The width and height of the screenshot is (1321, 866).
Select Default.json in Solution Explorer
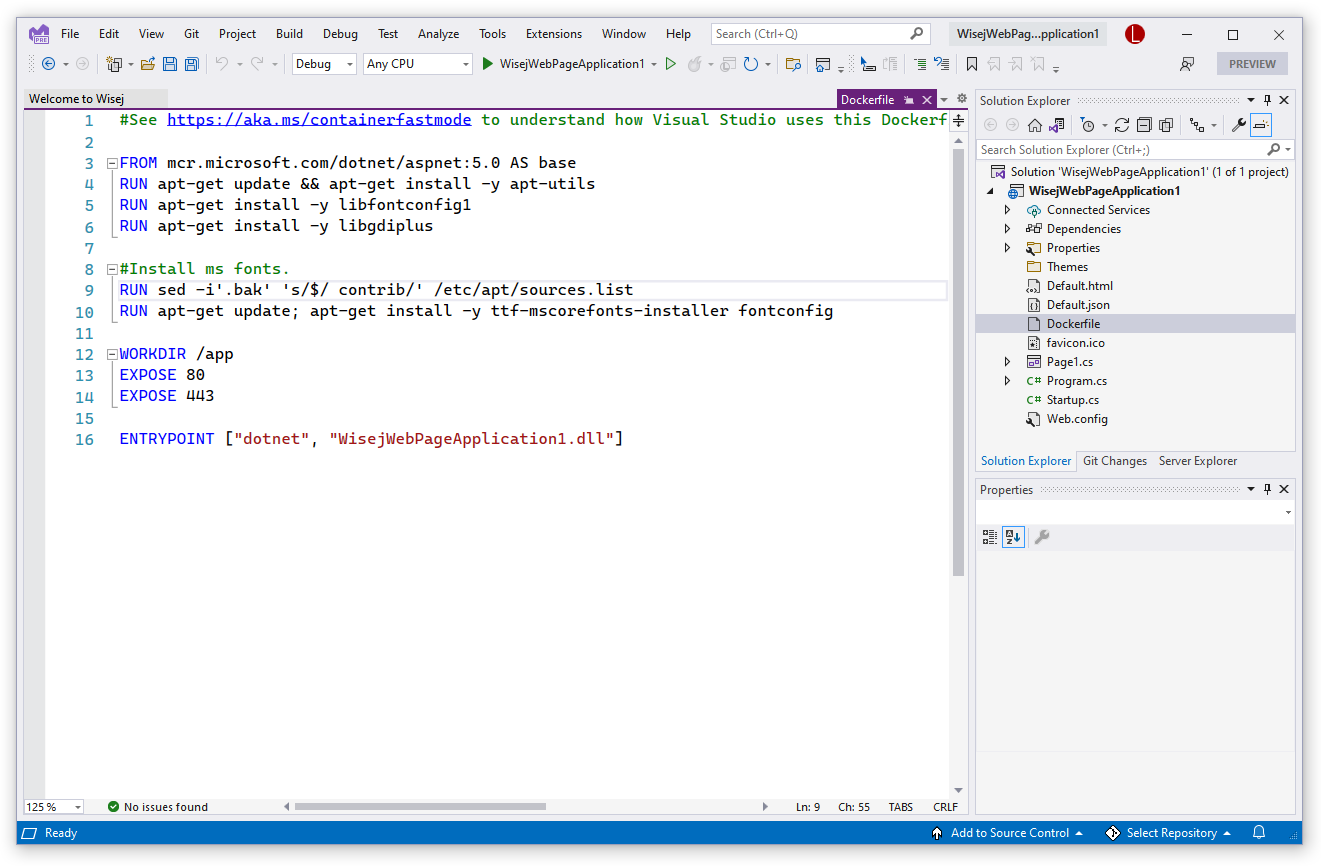[x=1078, y=305]
